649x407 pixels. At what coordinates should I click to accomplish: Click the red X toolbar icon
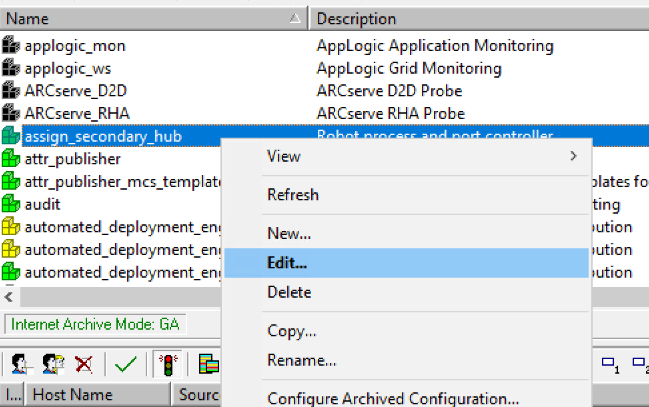coord(84,364)
